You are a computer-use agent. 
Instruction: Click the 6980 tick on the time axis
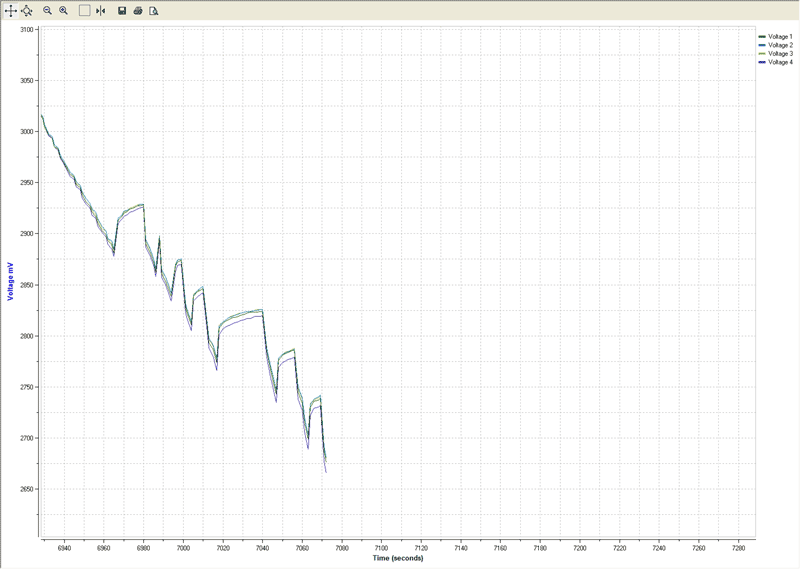(143, 548)
